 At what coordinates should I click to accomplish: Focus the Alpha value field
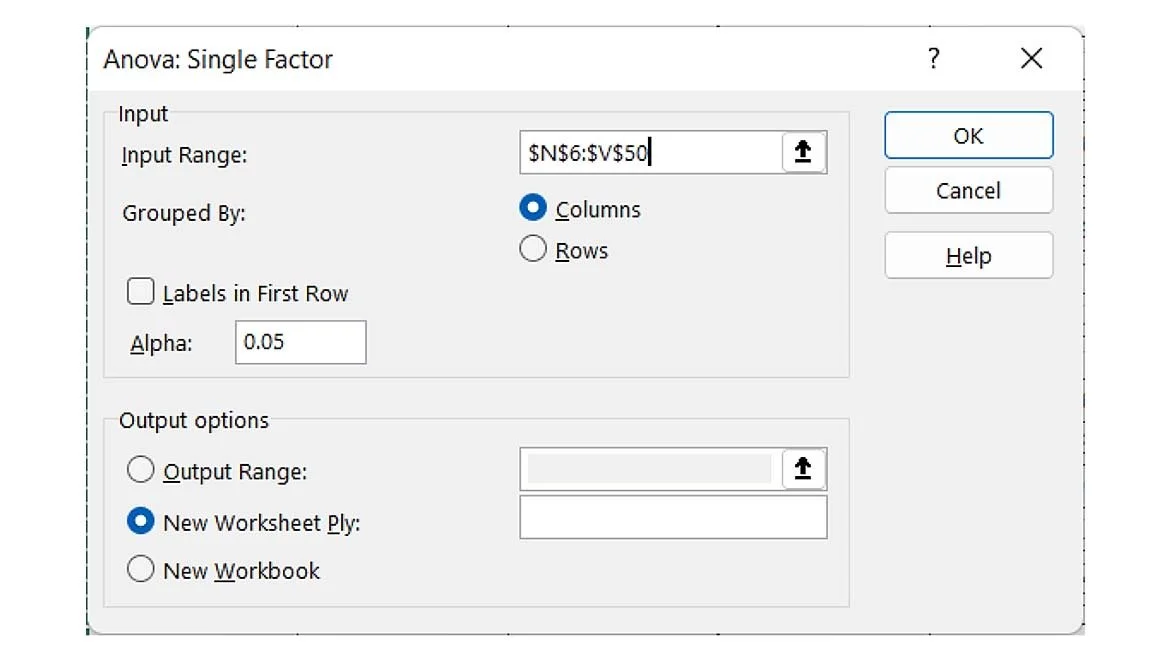pyautogui.click(x=300, y=342)
